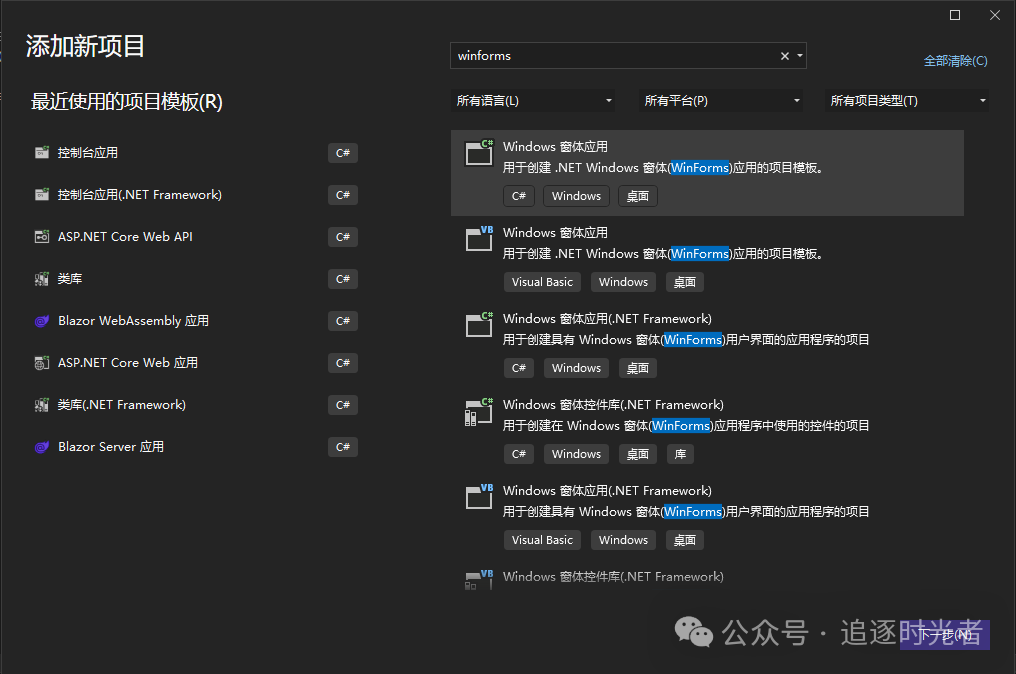The image size is (1016, 674).
Task: Click the 桌面 tag on the first C# result
Action: pyautogui.click(x=638, y=196)
